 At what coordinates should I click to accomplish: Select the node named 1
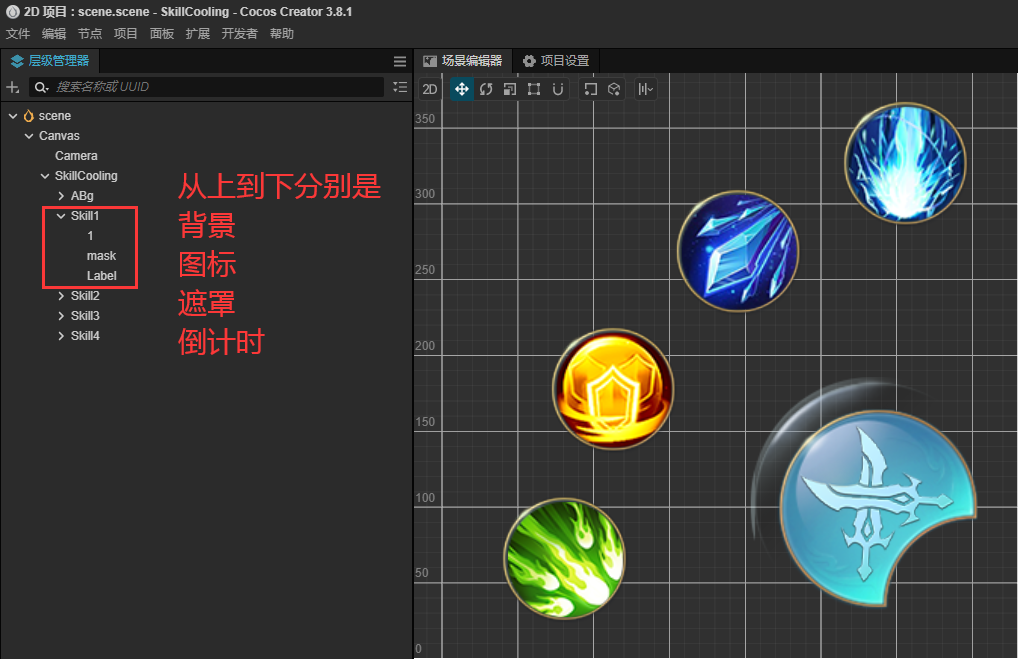coord(90,236)
